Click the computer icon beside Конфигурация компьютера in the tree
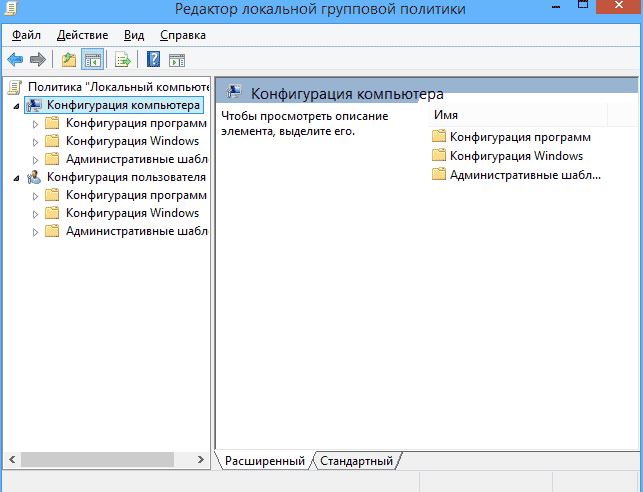This screenshot has height=492, width=643. [34, 105]
